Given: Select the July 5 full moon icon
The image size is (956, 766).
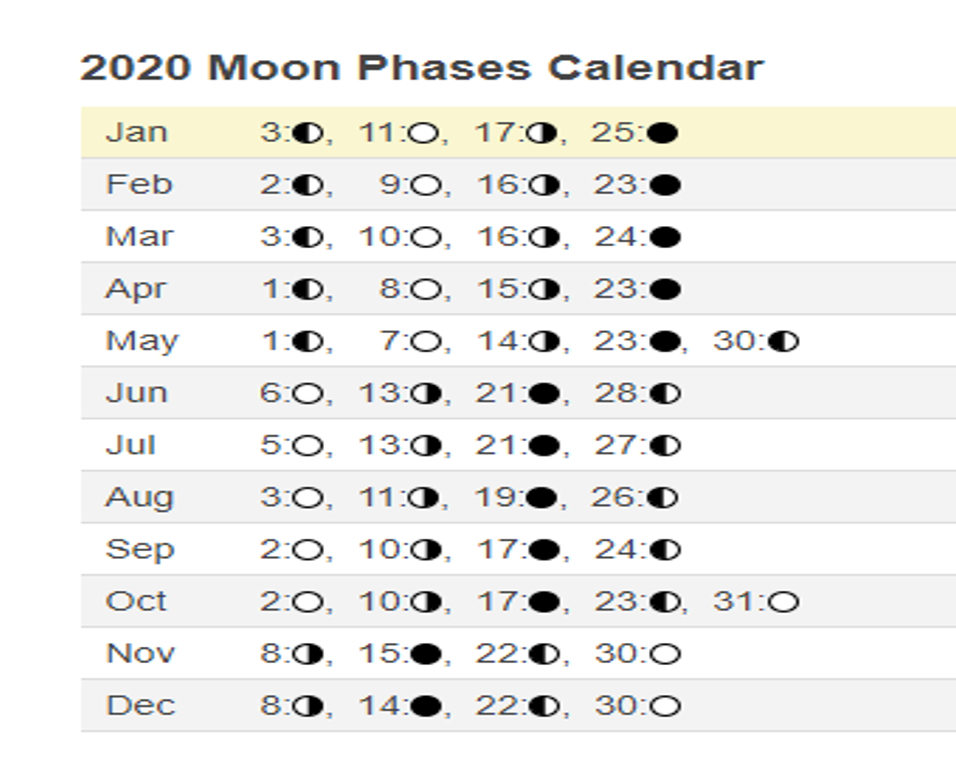Looking at the screenshot, I should pyautogui.click(x=308, y=445).
